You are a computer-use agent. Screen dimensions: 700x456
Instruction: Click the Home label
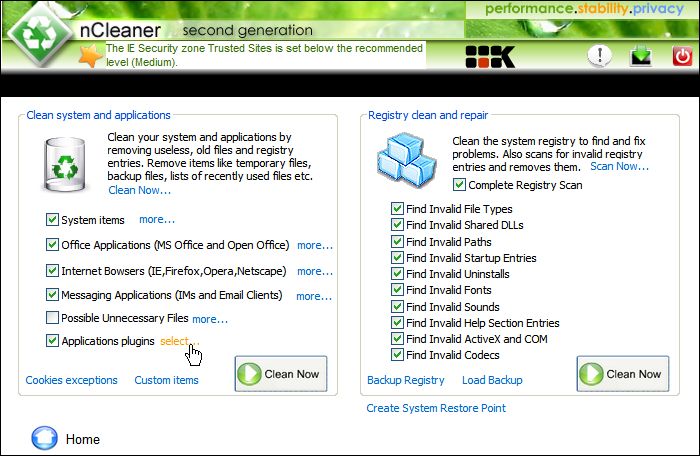click(83, 439)
